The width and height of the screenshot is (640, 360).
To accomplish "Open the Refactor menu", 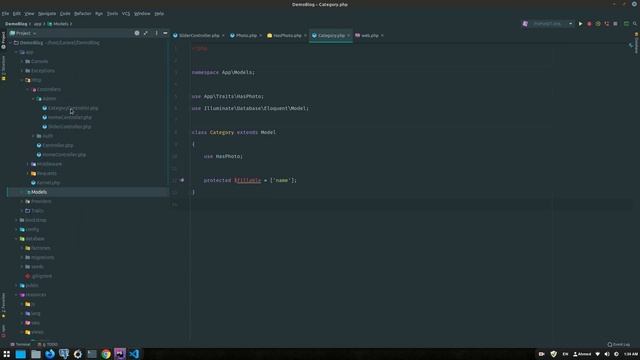I will (83, 13).
